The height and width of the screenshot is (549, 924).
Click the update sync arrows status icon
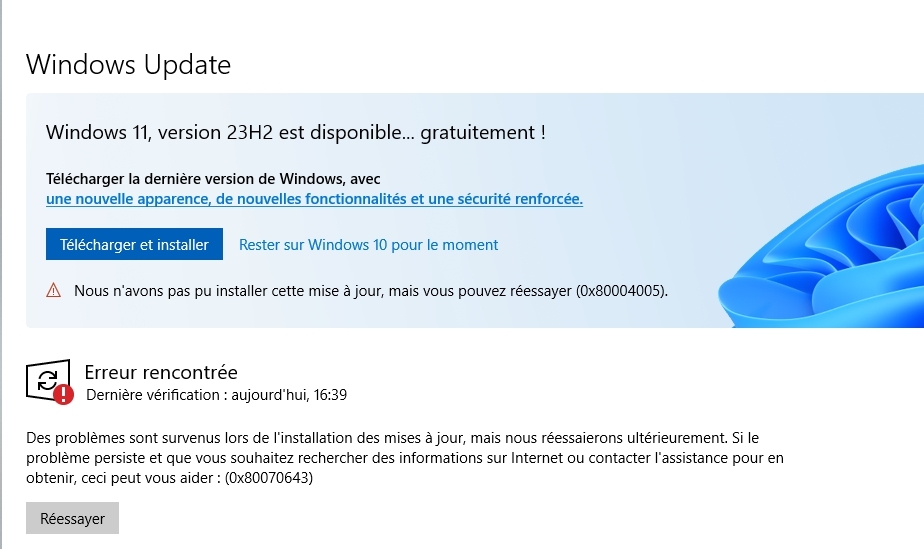tap(46, 379)
